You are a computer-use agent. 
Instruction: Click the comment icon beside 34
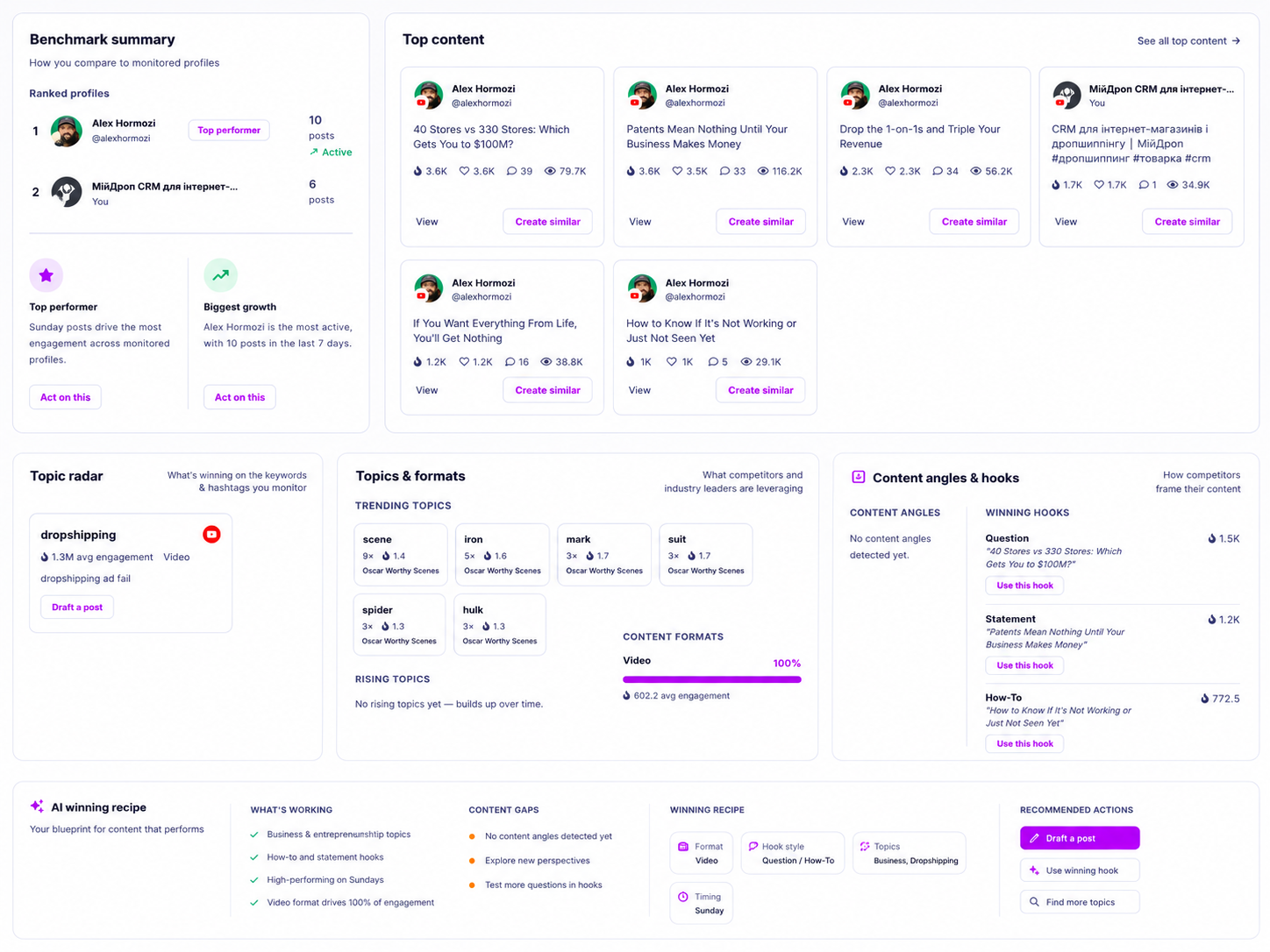[x=938, y=171]
